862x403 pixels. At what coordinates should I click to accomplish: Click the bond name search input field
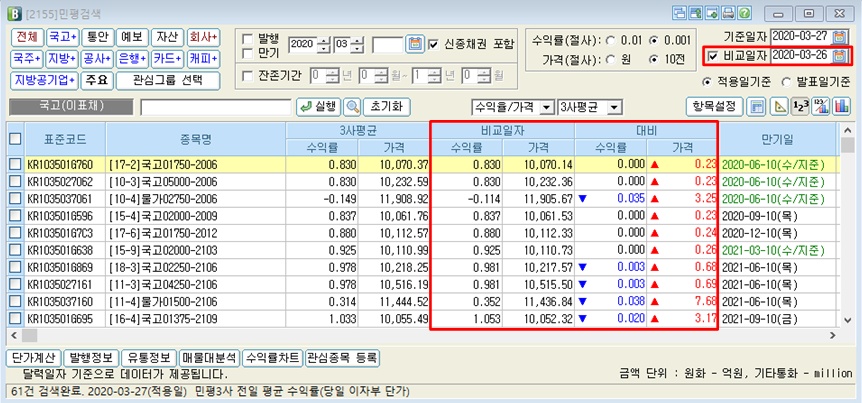pos(214,106)
